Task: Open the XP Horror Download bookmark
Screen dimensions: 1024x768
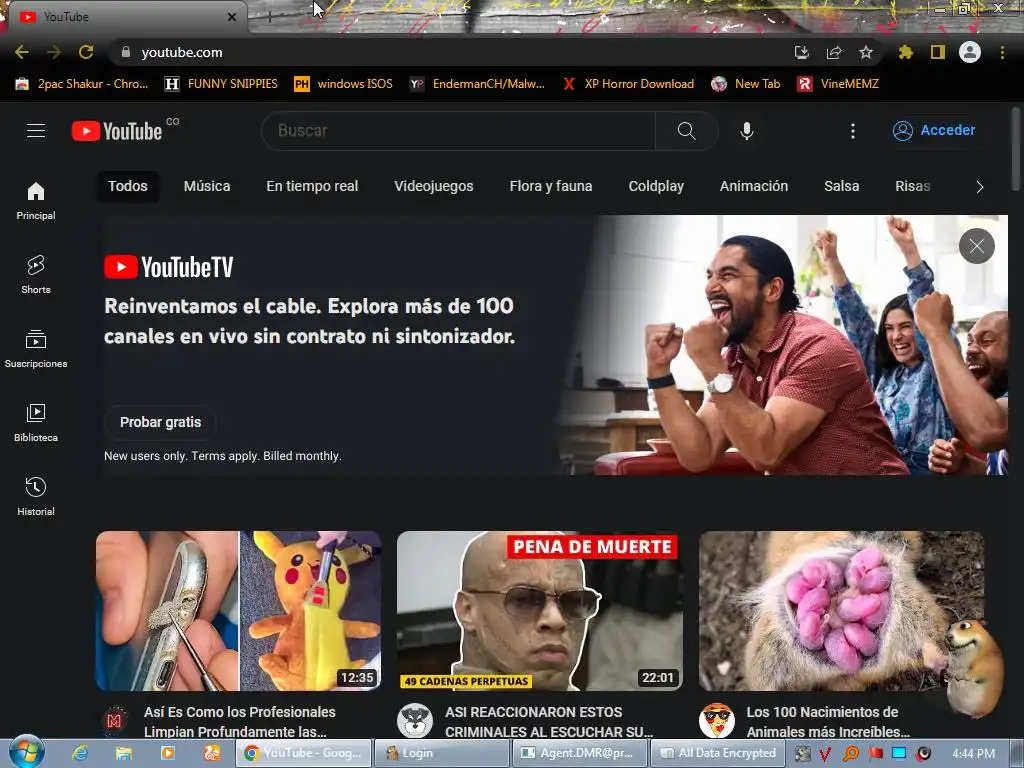Action: [x=628, y=84]
